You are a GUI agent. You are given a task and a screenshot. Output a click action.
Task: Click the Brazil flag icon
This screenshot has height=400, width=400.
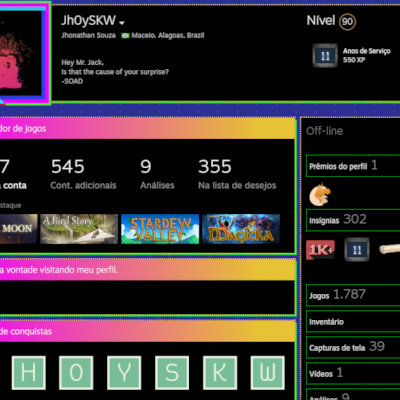[125, 35]
